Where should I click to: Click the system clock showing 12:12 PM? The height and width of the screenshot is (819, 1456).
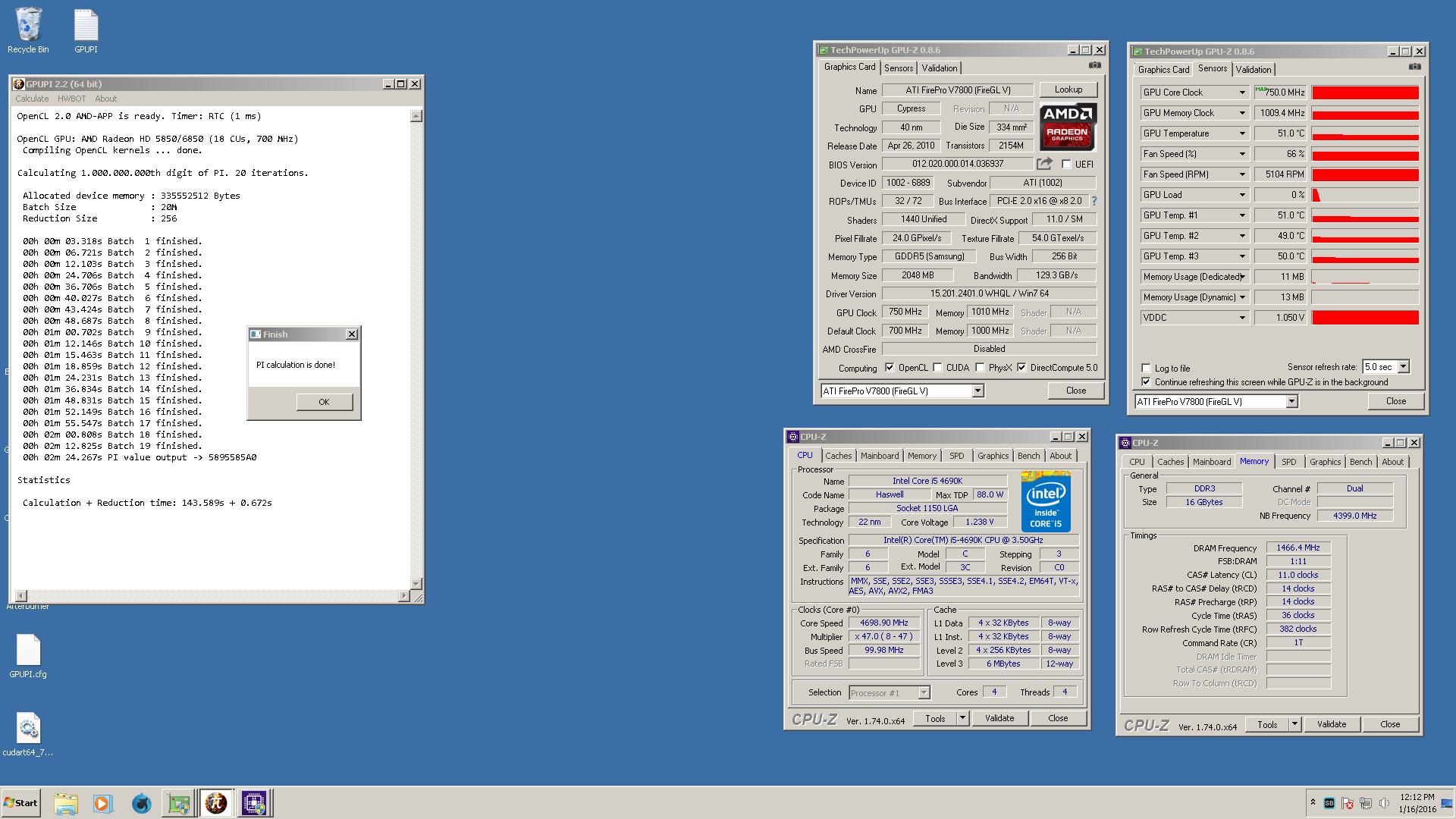pos(1417,797)
